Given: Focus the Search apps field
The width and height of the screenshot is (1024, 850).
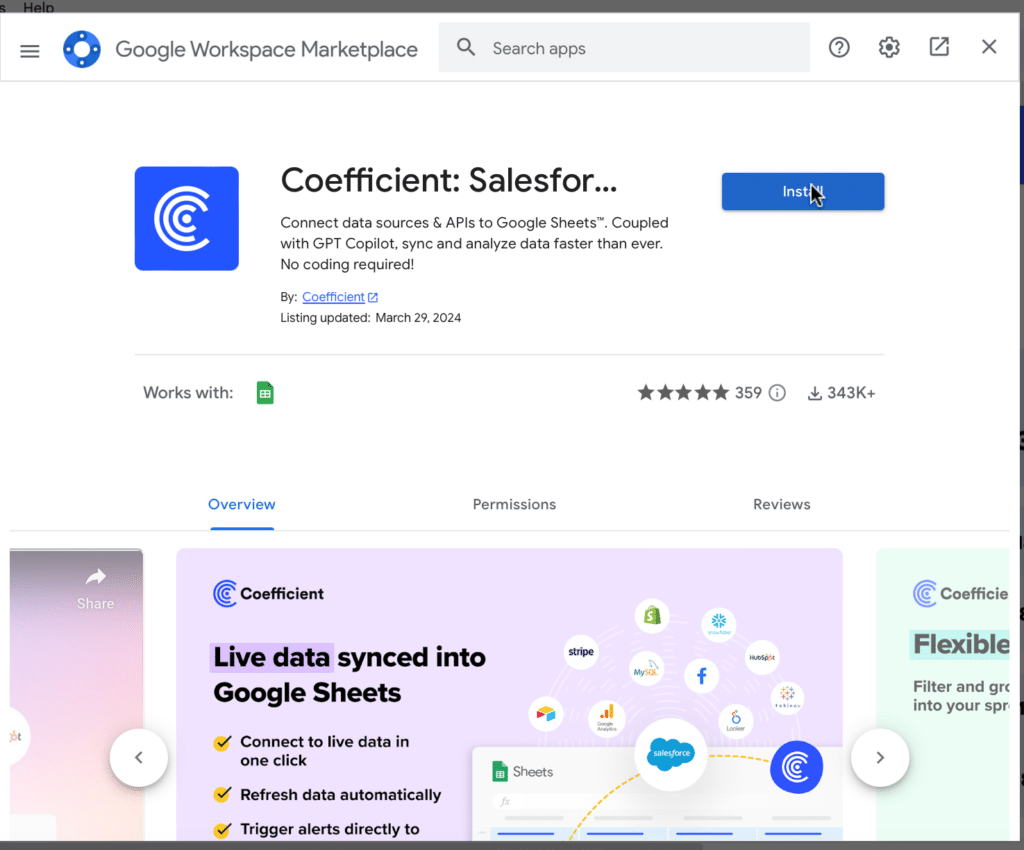Looking at the screenshot, I should [640, 48].
